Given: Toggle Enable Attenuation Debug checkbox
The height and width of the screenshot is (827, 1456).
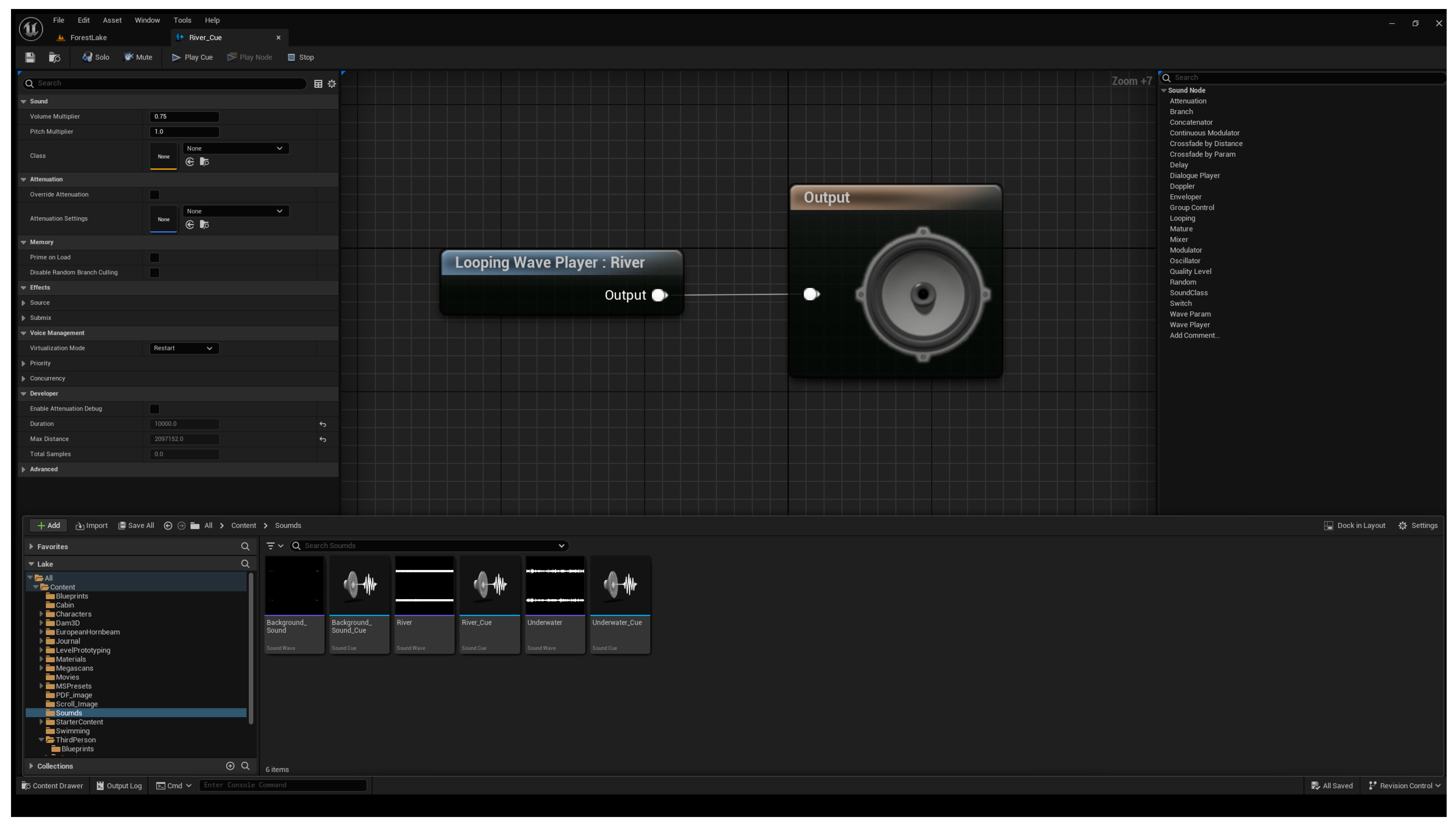Looking at the screenshot, I should pos(154,409).
